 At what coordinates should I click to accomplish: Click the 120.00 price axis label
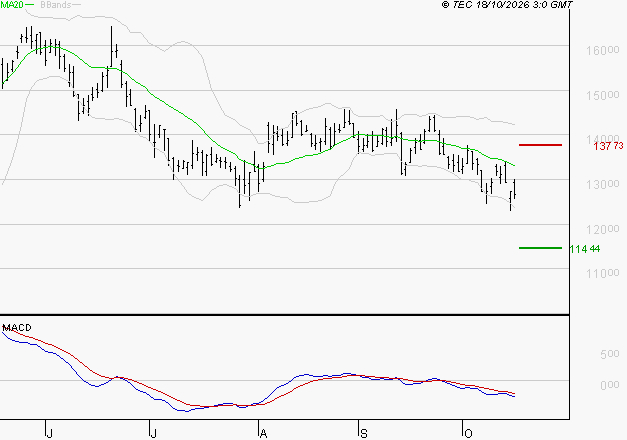click(x=603, y=229)
